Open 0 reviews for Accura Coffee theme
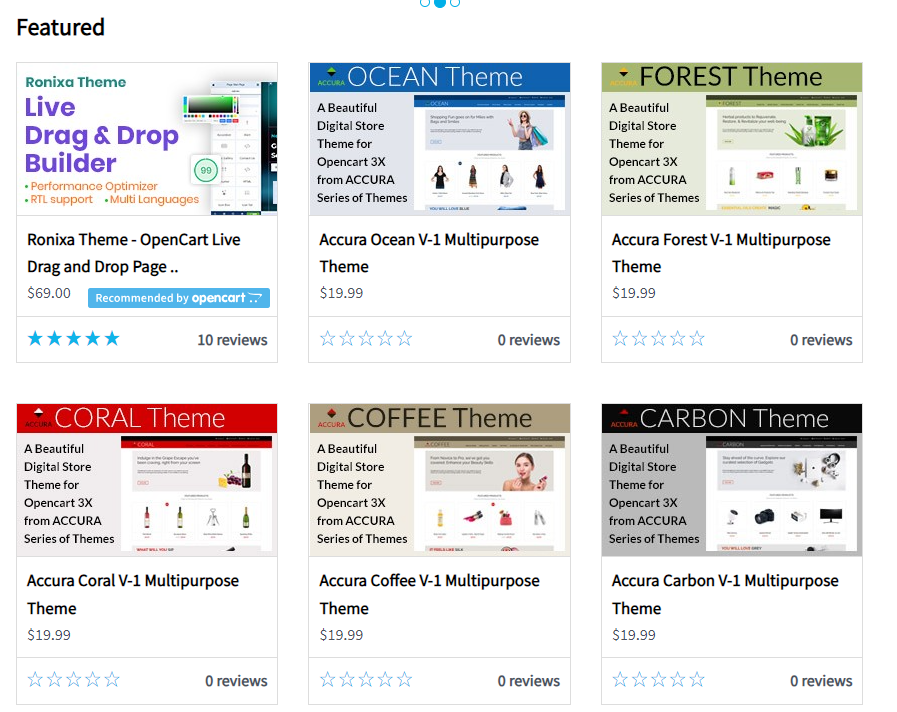The image size is (897, 712). coord(529,681)
